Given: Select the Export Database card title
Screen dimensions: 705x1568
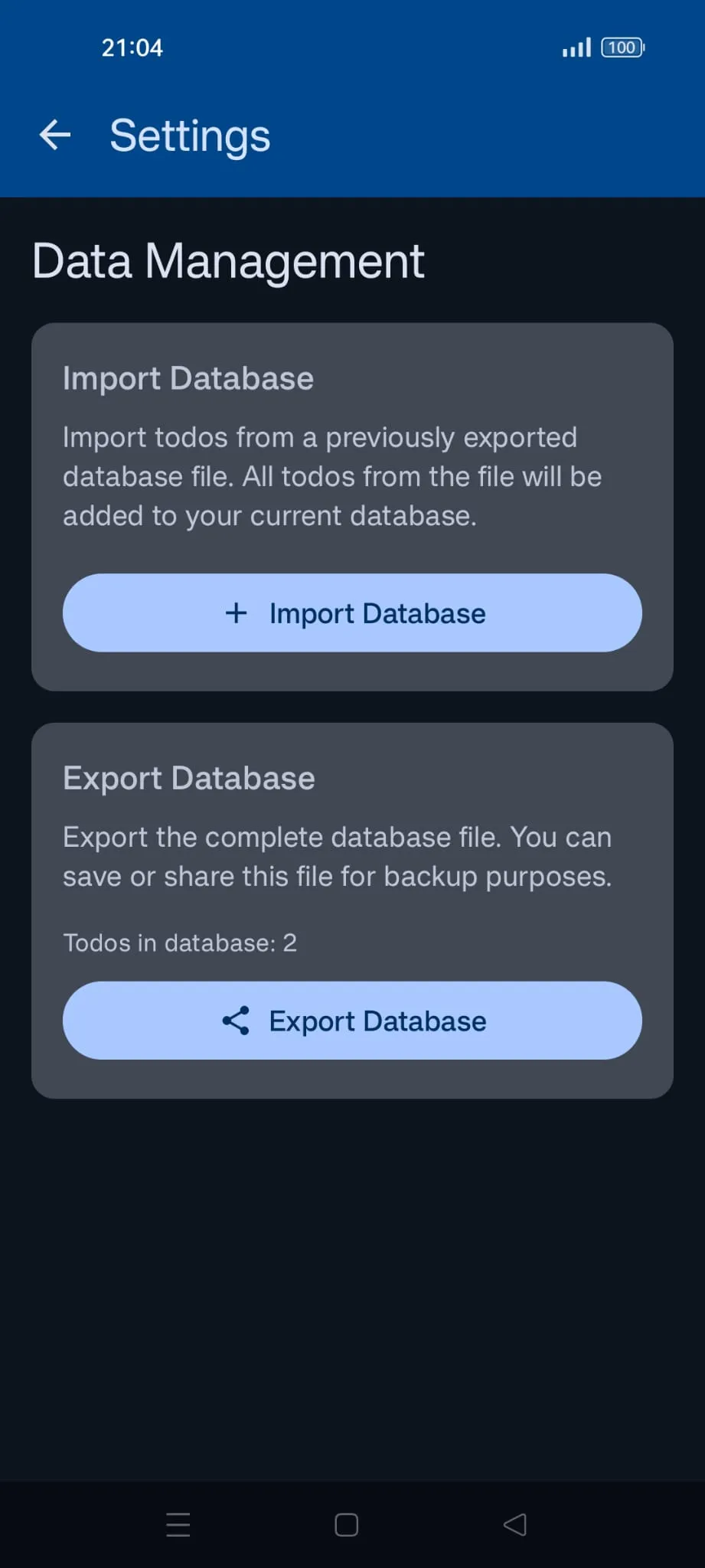Looking at the screenshot, I should 189,777.
